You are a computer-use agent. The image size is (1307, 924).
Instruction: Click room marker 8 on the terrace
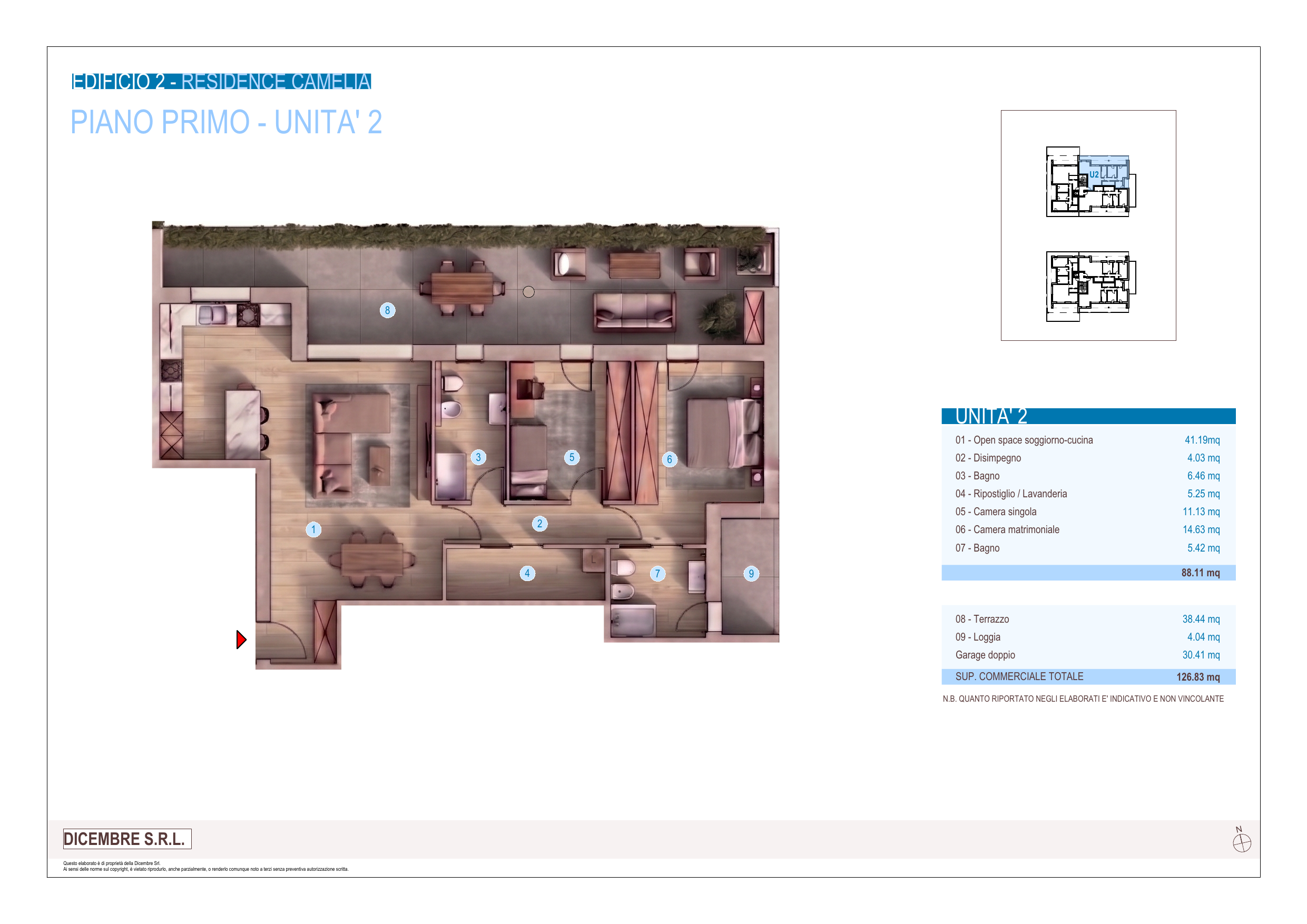pyautogui.click(x=388, y=310)
